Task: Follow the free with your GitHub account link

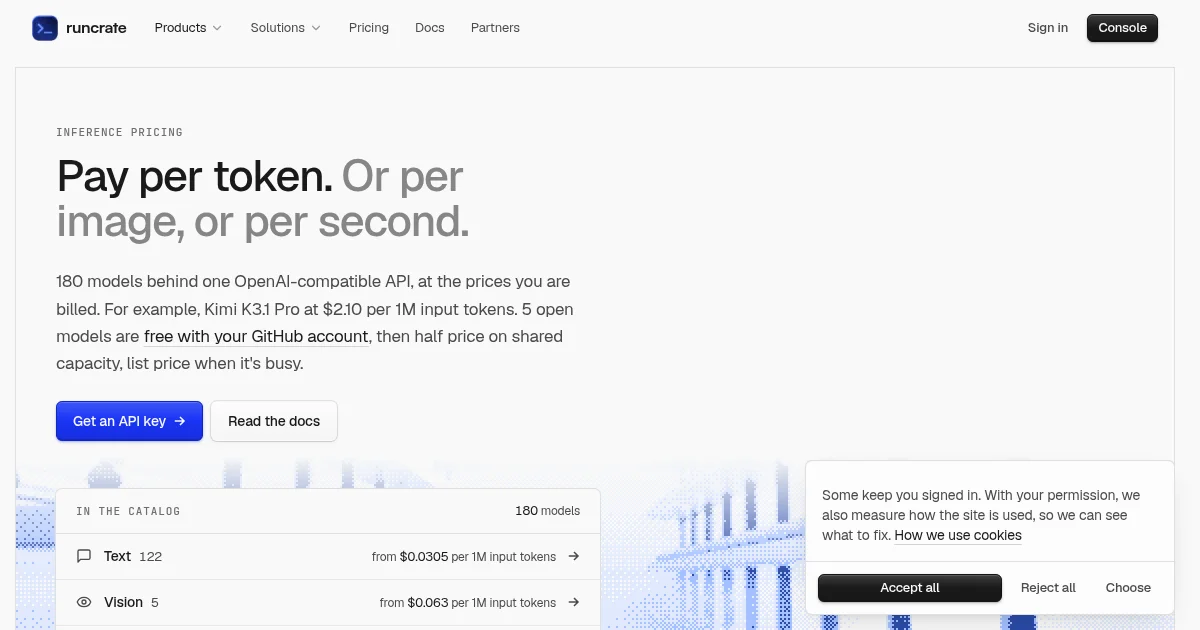Action: click(x=256, y=337)
